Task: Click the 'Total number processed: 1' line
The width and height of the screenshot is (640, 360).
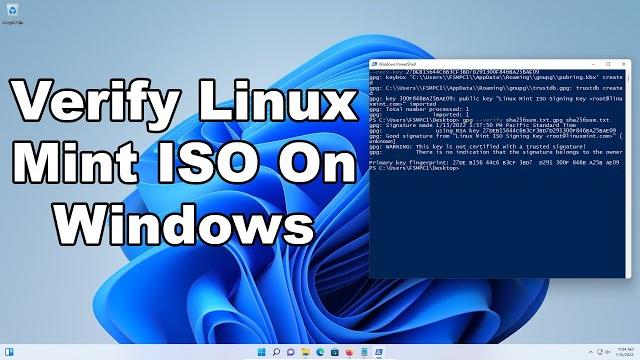Action: tap(420, 109)
